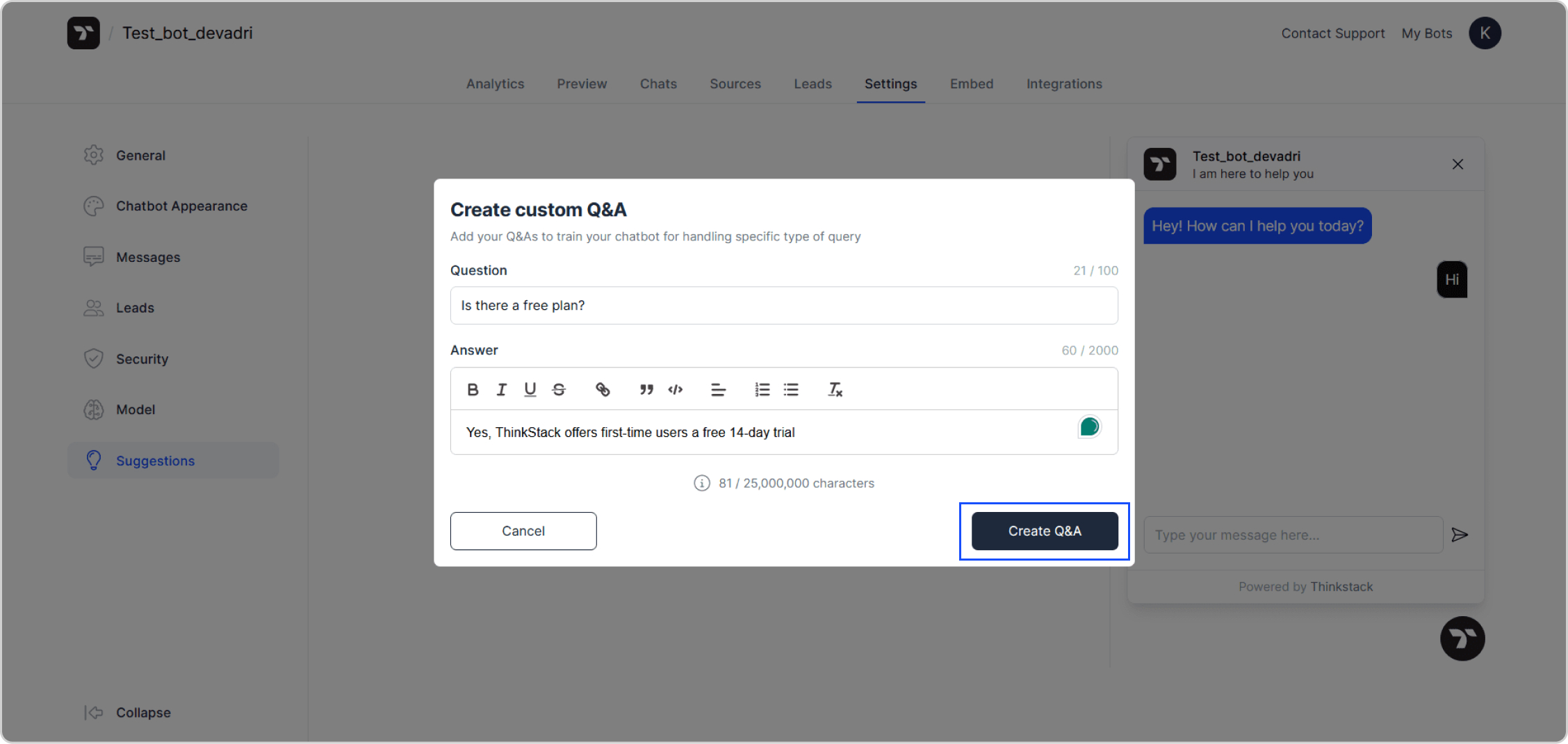Image resolution: width=1568 pixels, height=744 pixels.
Task: Insert a blockquote in the answer
Action: click(x=646, y=390)
